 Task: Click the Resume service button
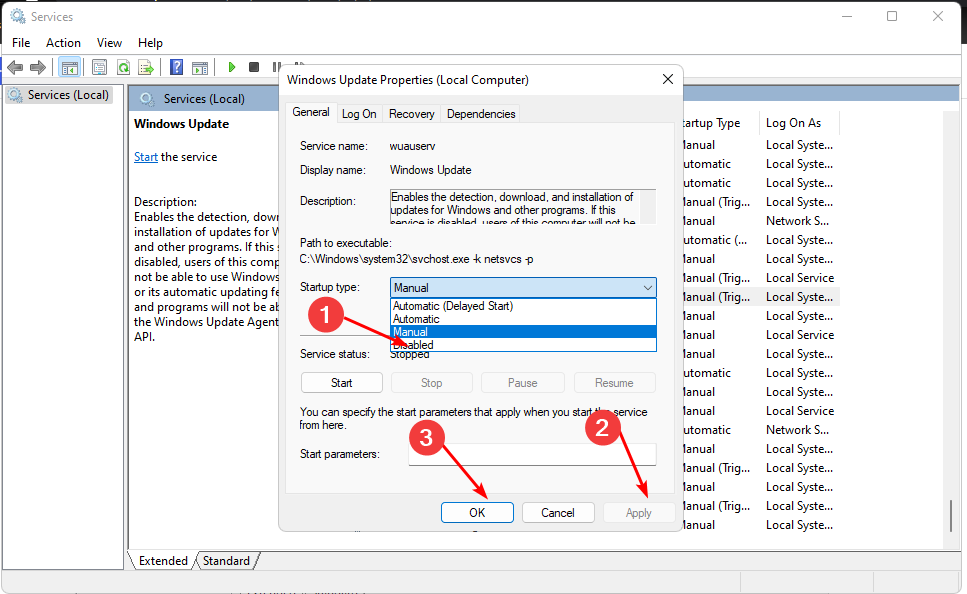[x=614, y=383]
